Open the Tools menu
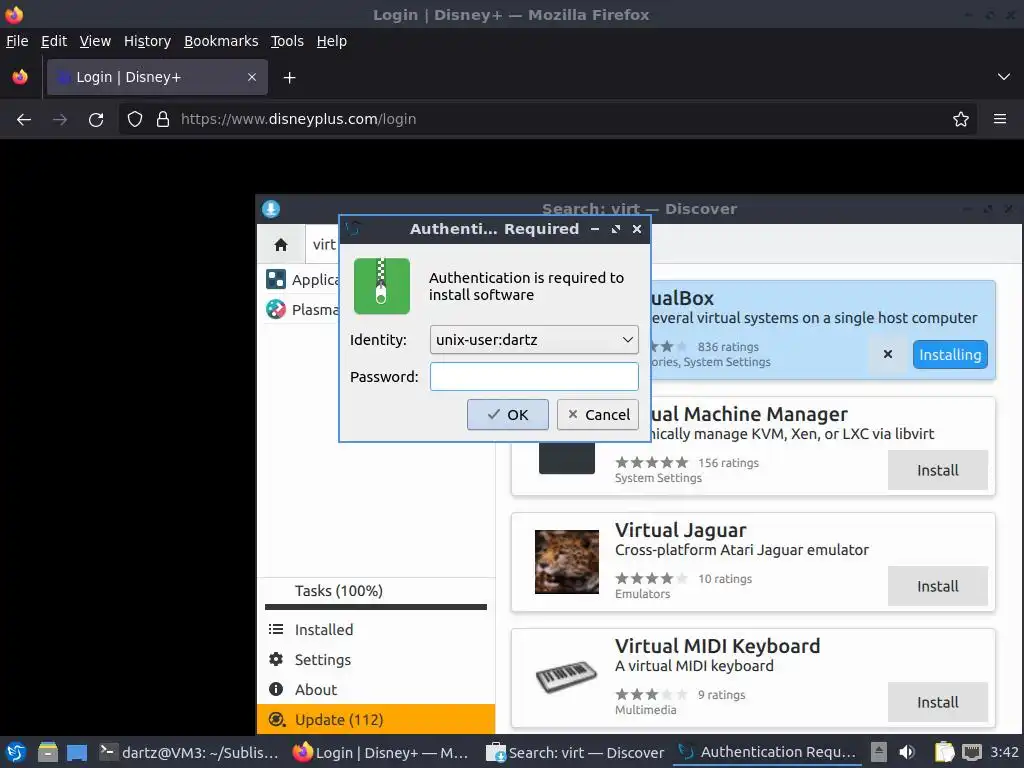 click(287, 41)
